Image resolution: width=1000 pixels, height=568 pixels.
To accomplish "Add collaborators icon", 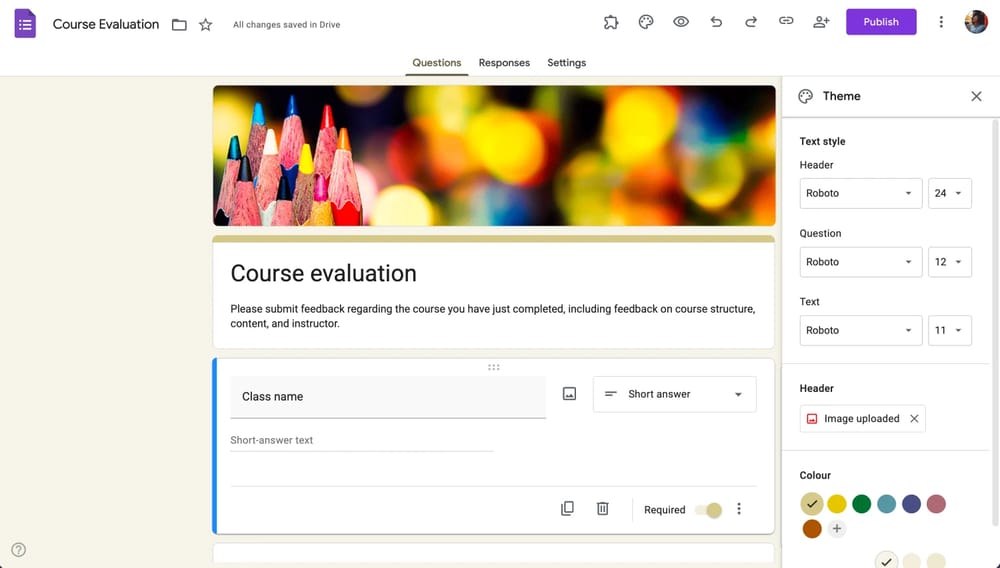I will (821, 22).
